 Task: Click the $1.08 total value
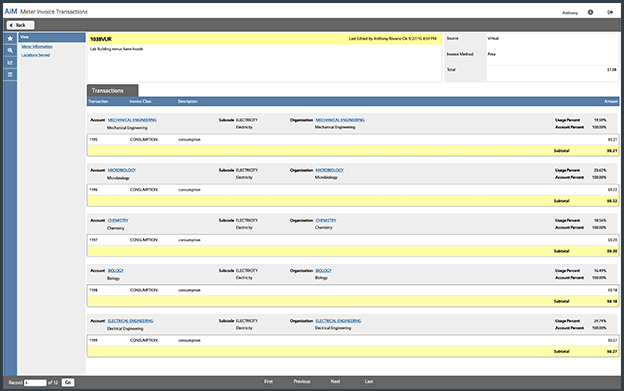(612, 70)
